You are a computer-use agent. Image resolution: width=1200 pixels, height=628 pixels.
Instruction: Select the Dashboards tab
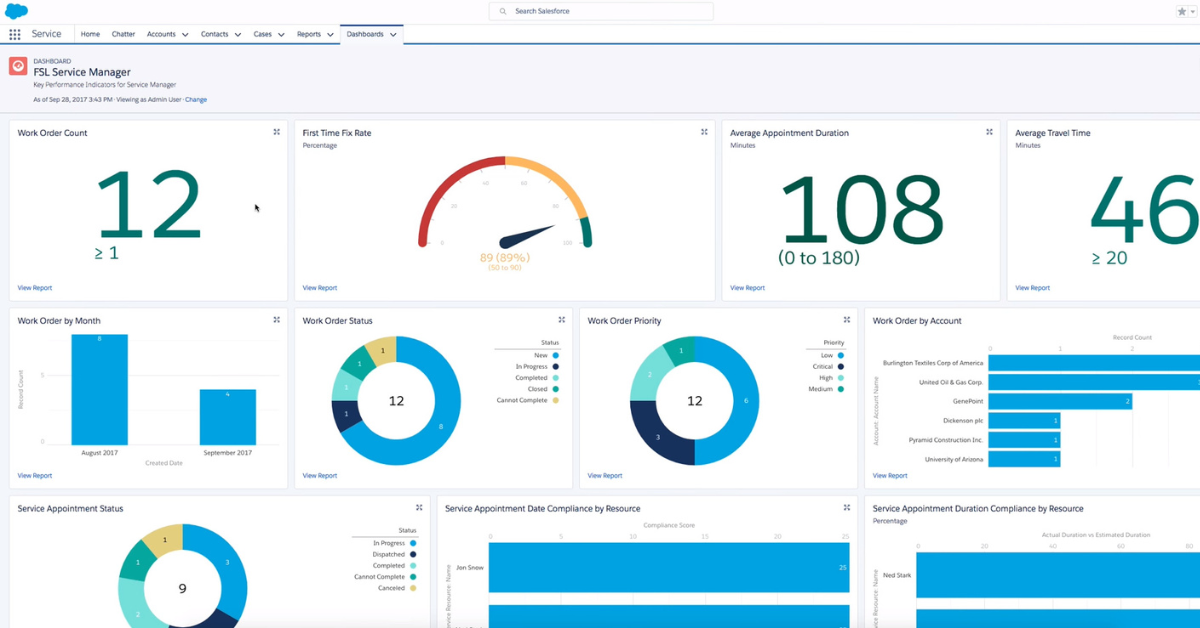(x=365, y=34)
